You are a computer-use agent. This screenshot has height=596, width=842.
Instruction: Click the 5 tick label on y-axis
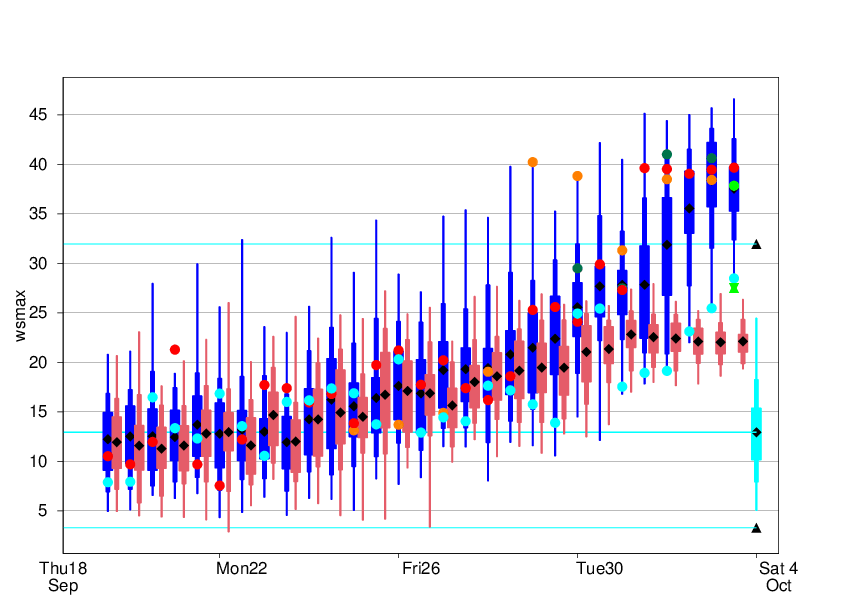coord(43,511)
